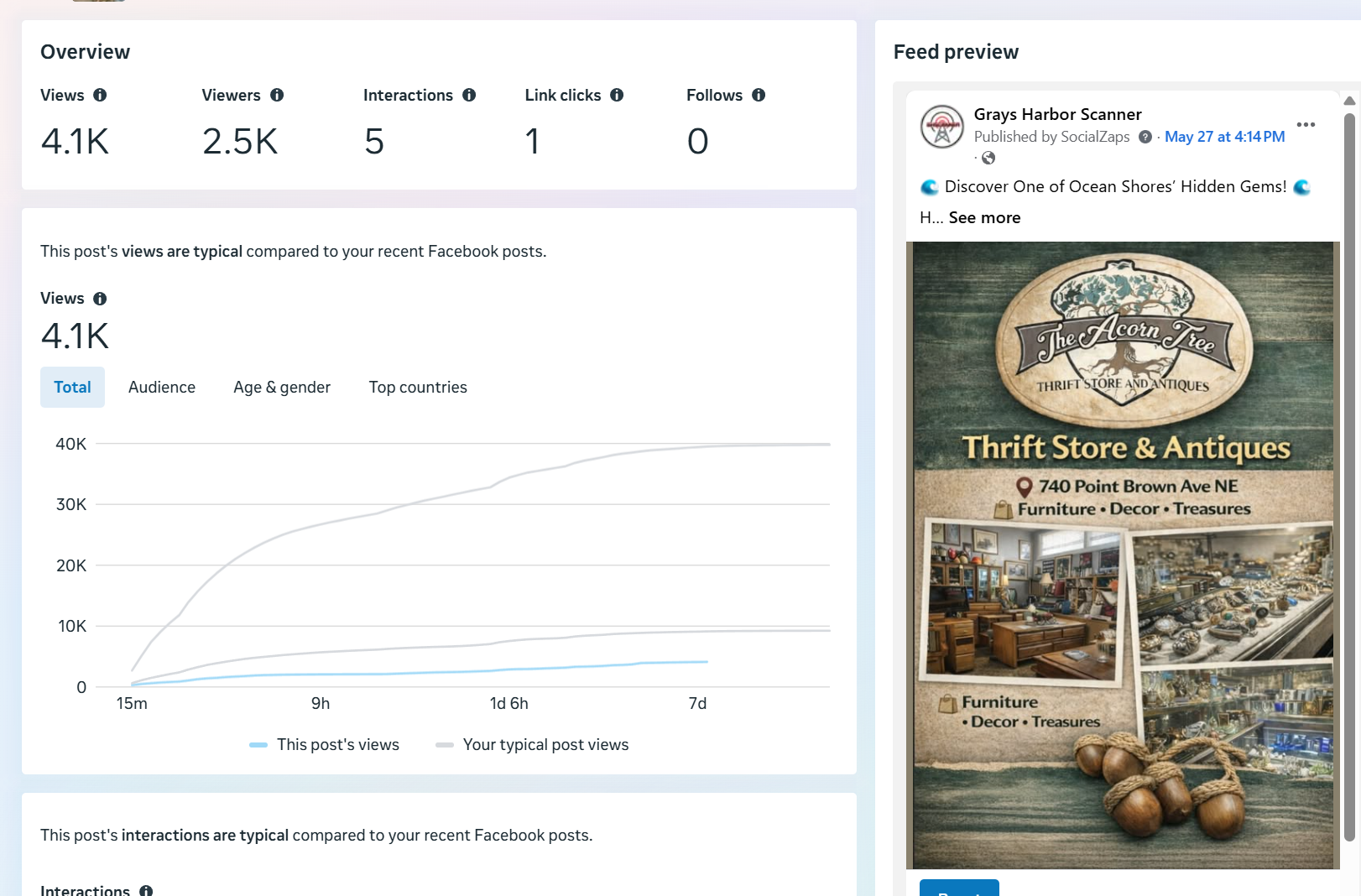Screen dimensions: 1361x896
Task: Click the 10K y-axis label
Action: pos(71,626)
